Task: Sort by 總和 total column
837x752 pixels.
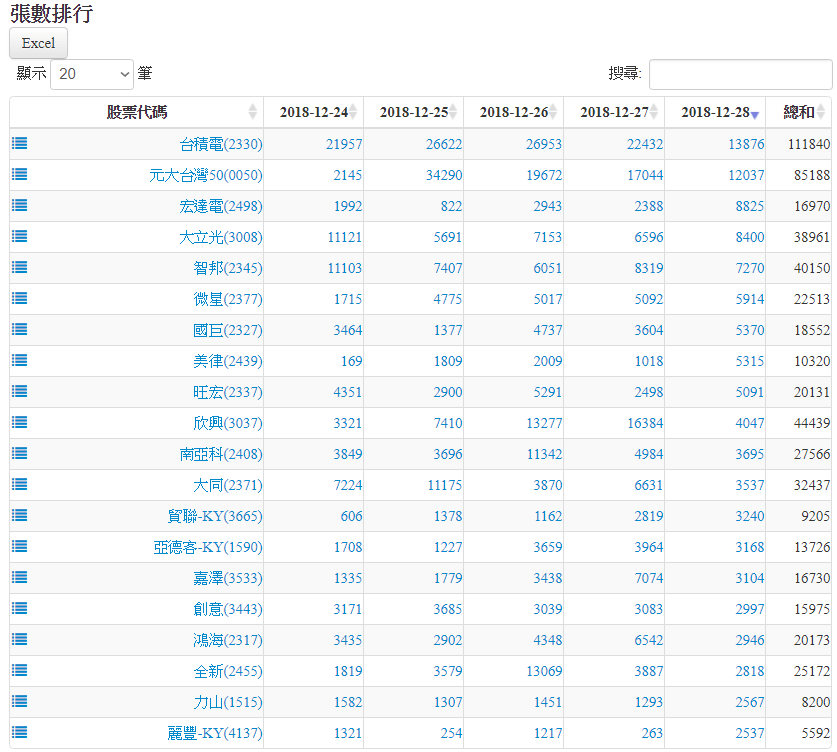Action: tap(799, 112)
